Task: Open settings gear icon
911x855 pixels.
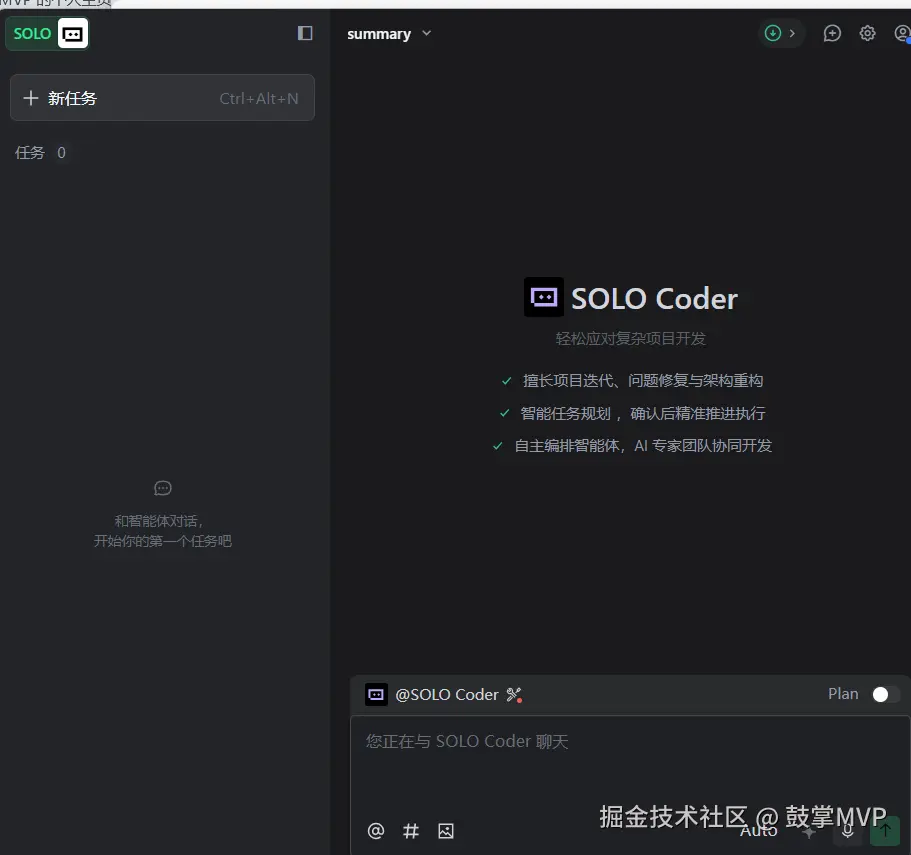Action: click(x=867, y=33)
